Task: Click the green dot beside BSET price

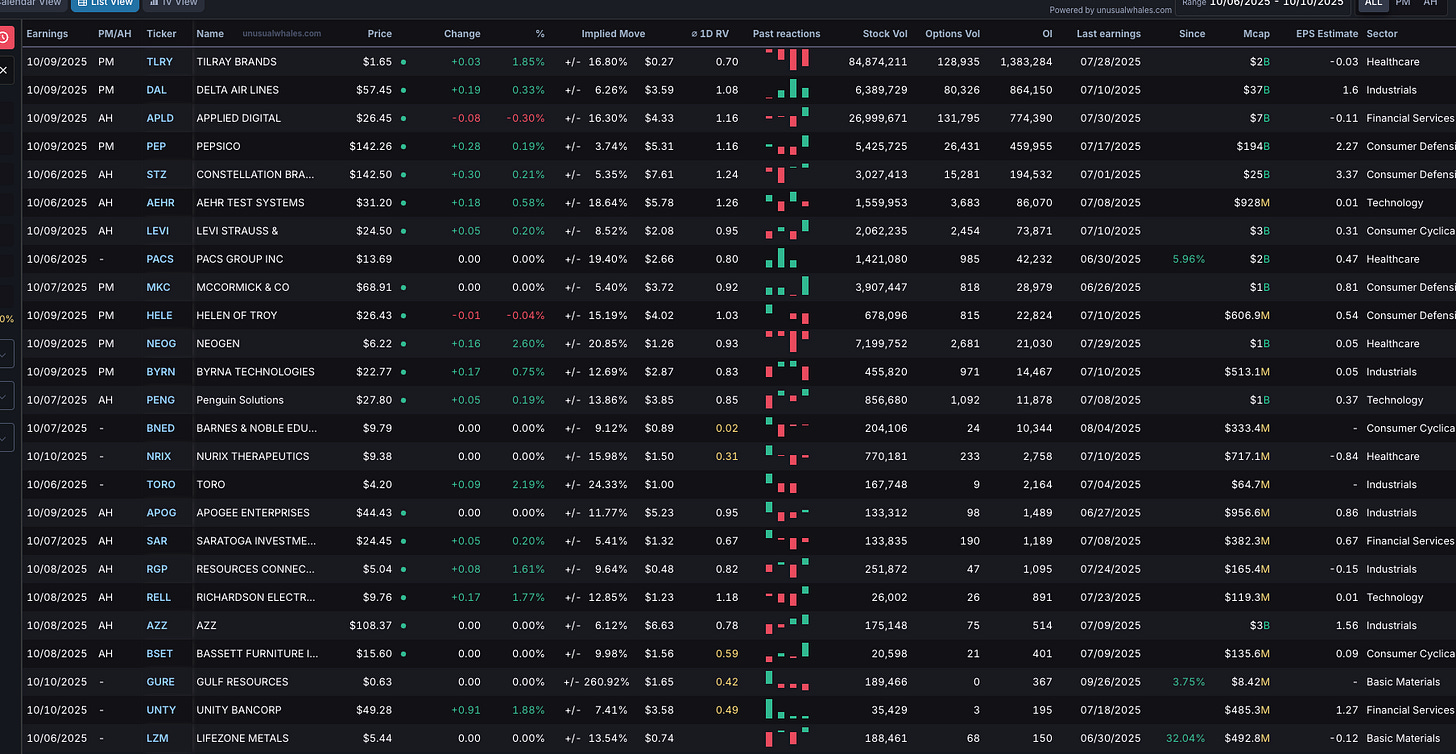Action: click(403, 653)
